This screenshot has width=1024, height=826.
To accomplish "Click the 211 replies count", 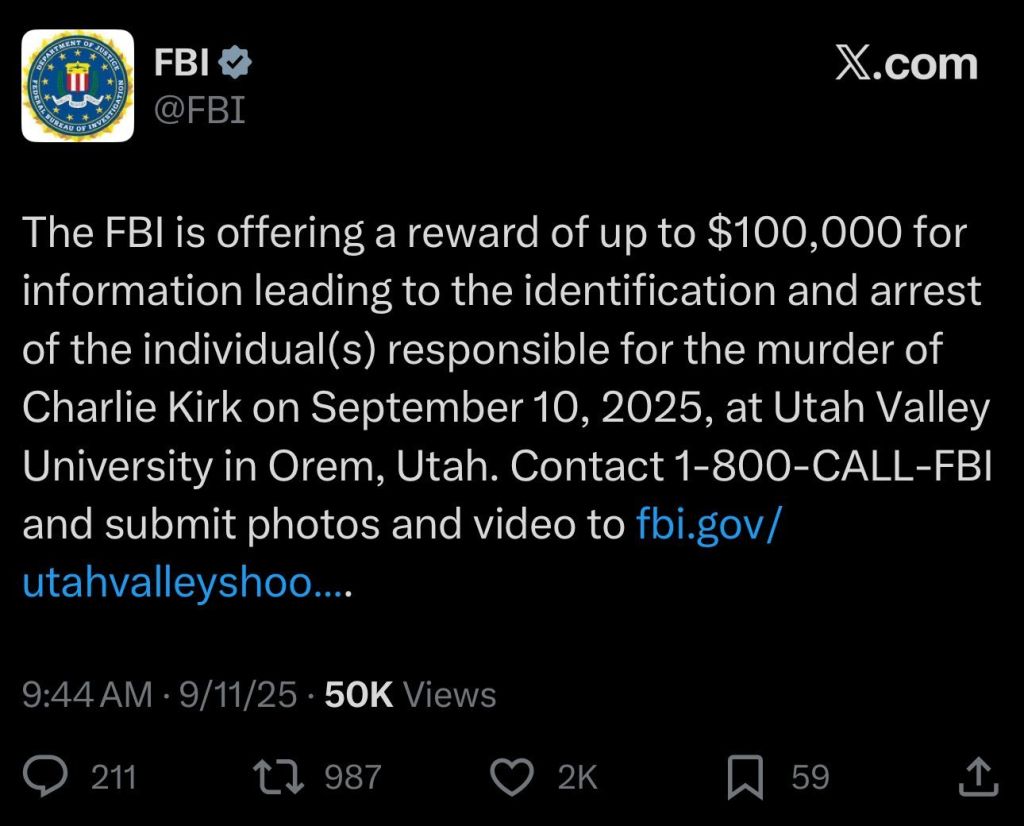I will [x=114, y=777].
